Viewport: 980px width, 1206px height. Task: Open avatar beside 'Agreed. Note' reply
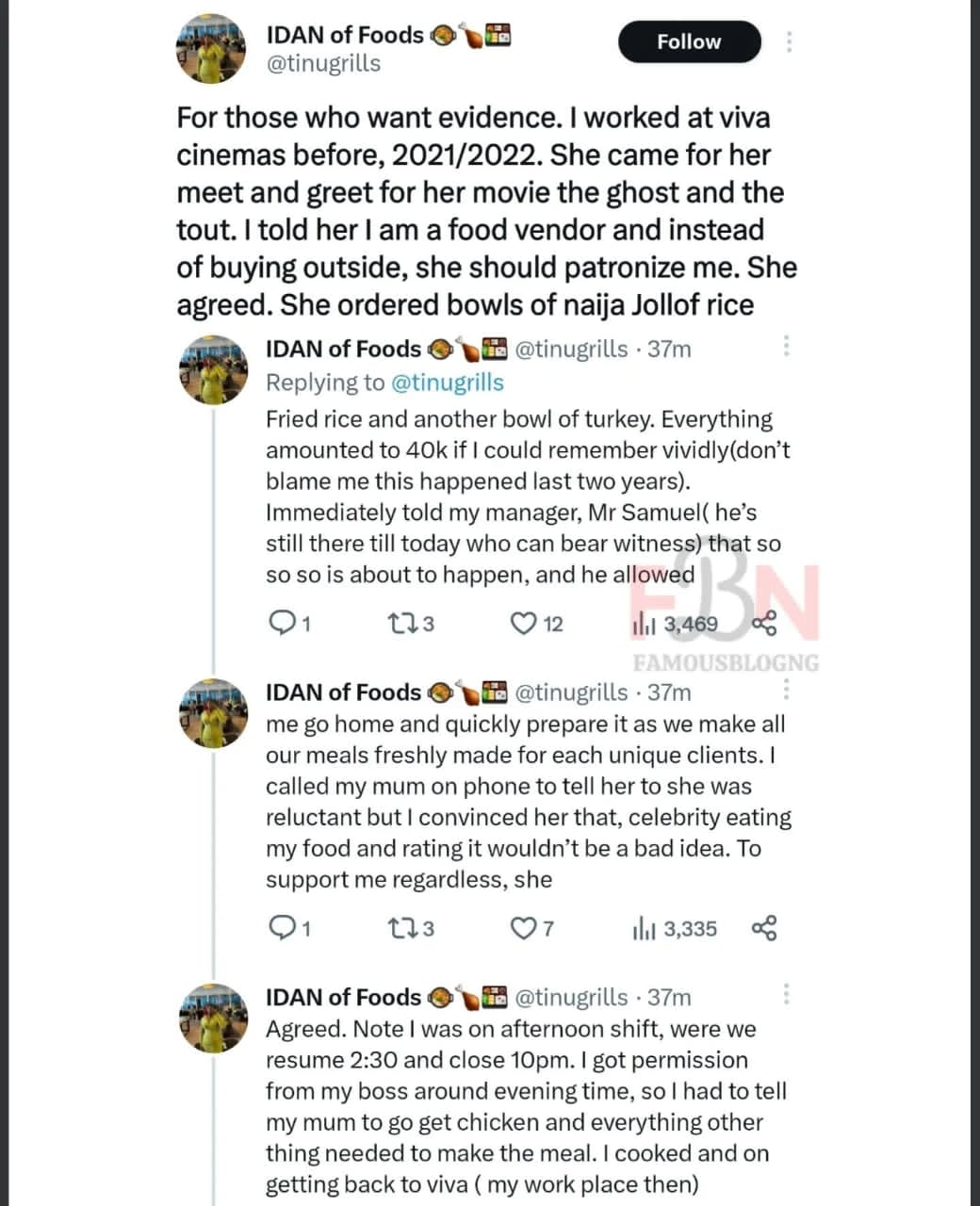point(212,1019)
